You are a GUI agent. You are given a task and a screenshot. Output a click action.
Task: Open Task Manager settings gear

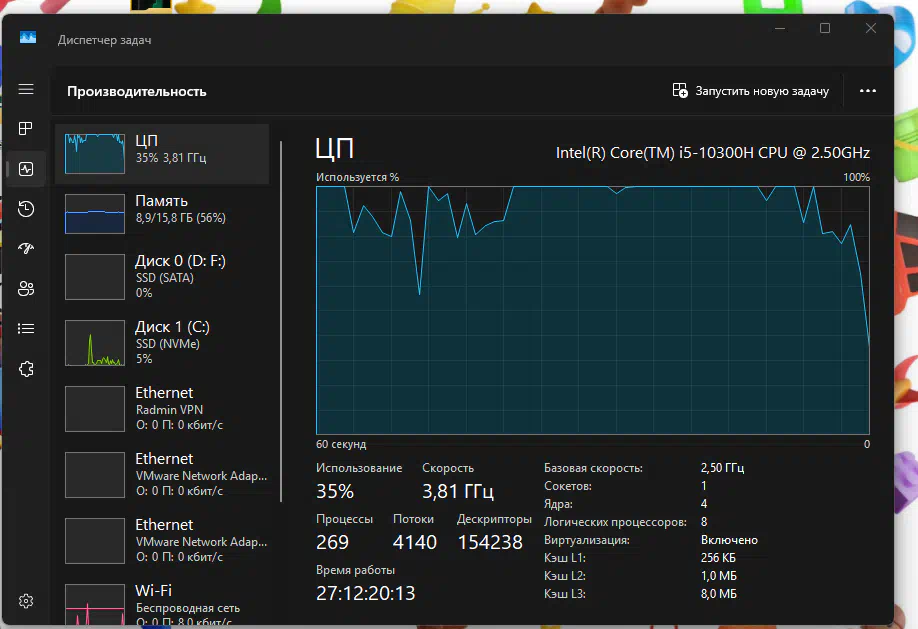point(26,601)
